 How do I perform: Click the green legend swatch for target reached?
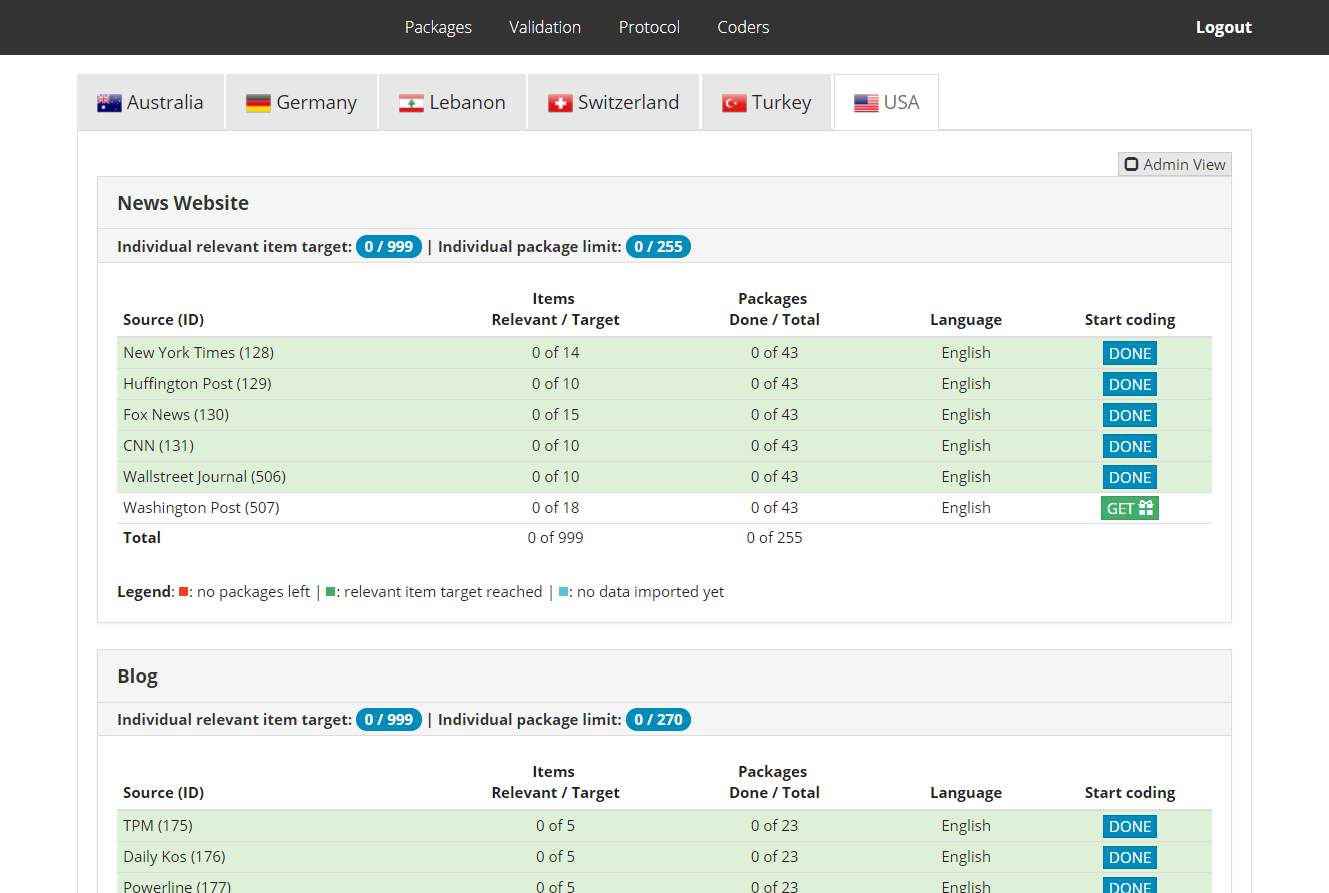(x=331, y=591)
